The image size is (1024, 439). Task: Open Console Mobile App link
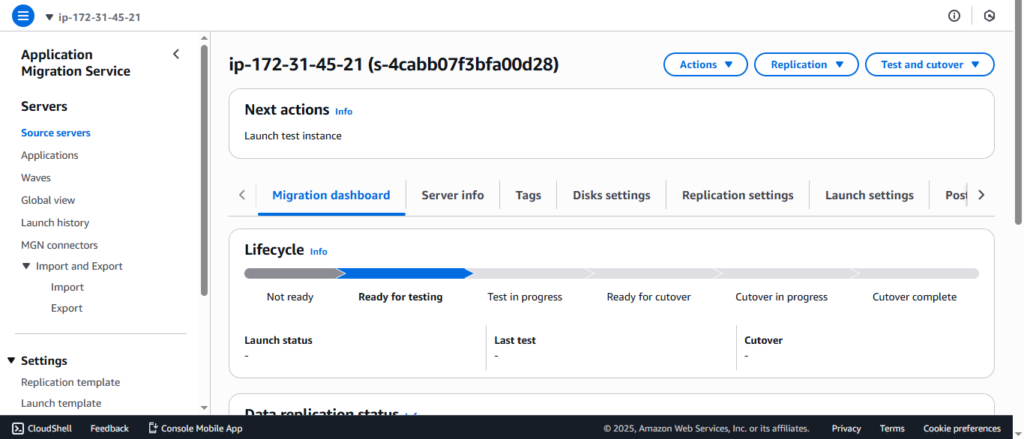point(195,428)
